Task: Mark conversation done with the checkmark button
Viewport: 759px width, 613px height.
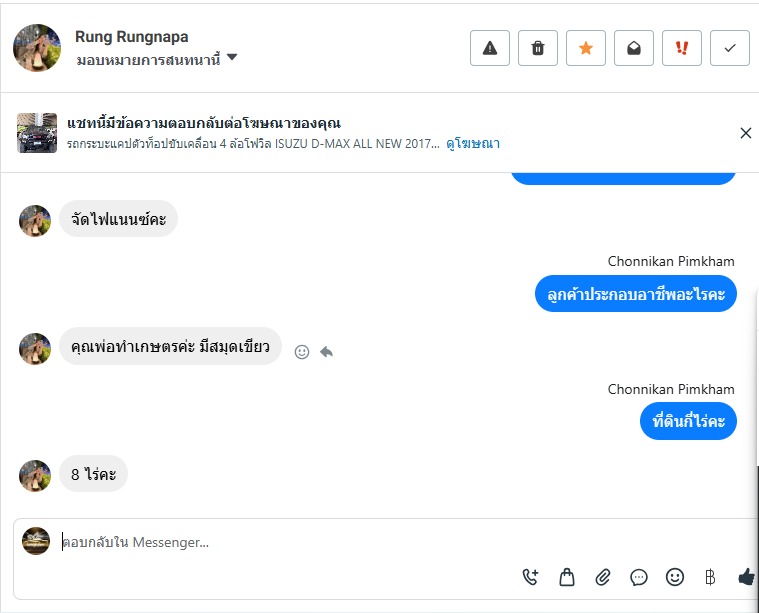Action: 730,48
